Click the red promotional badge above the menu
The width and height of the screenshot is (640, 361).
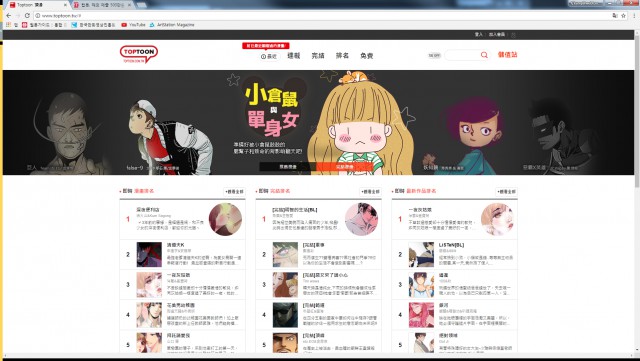(x=266, y=46)
